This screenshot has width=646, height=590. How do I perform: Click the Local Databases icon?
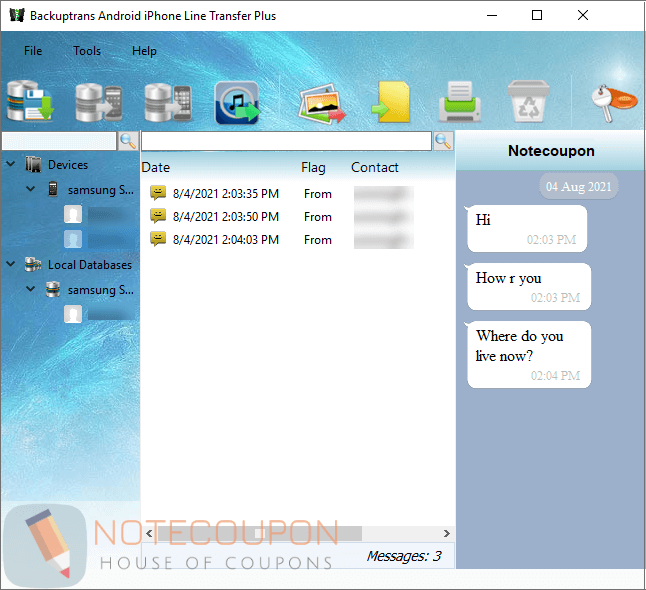point(33,265)
